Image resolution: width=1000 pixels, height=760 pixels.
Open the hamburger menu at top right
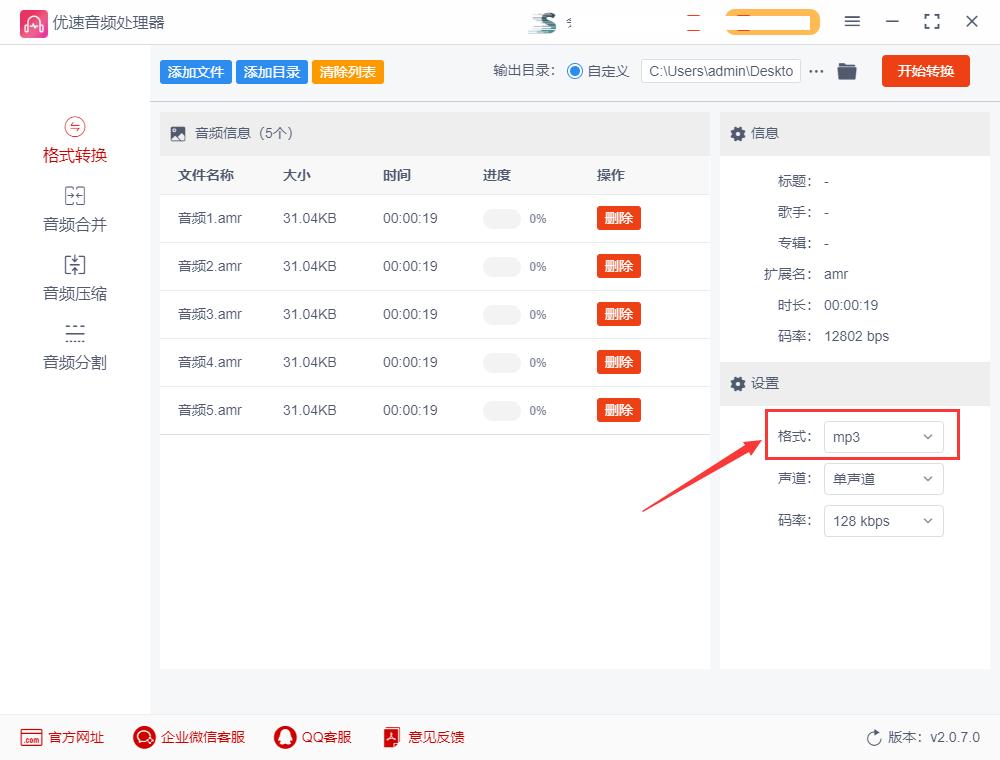point(852,21)
